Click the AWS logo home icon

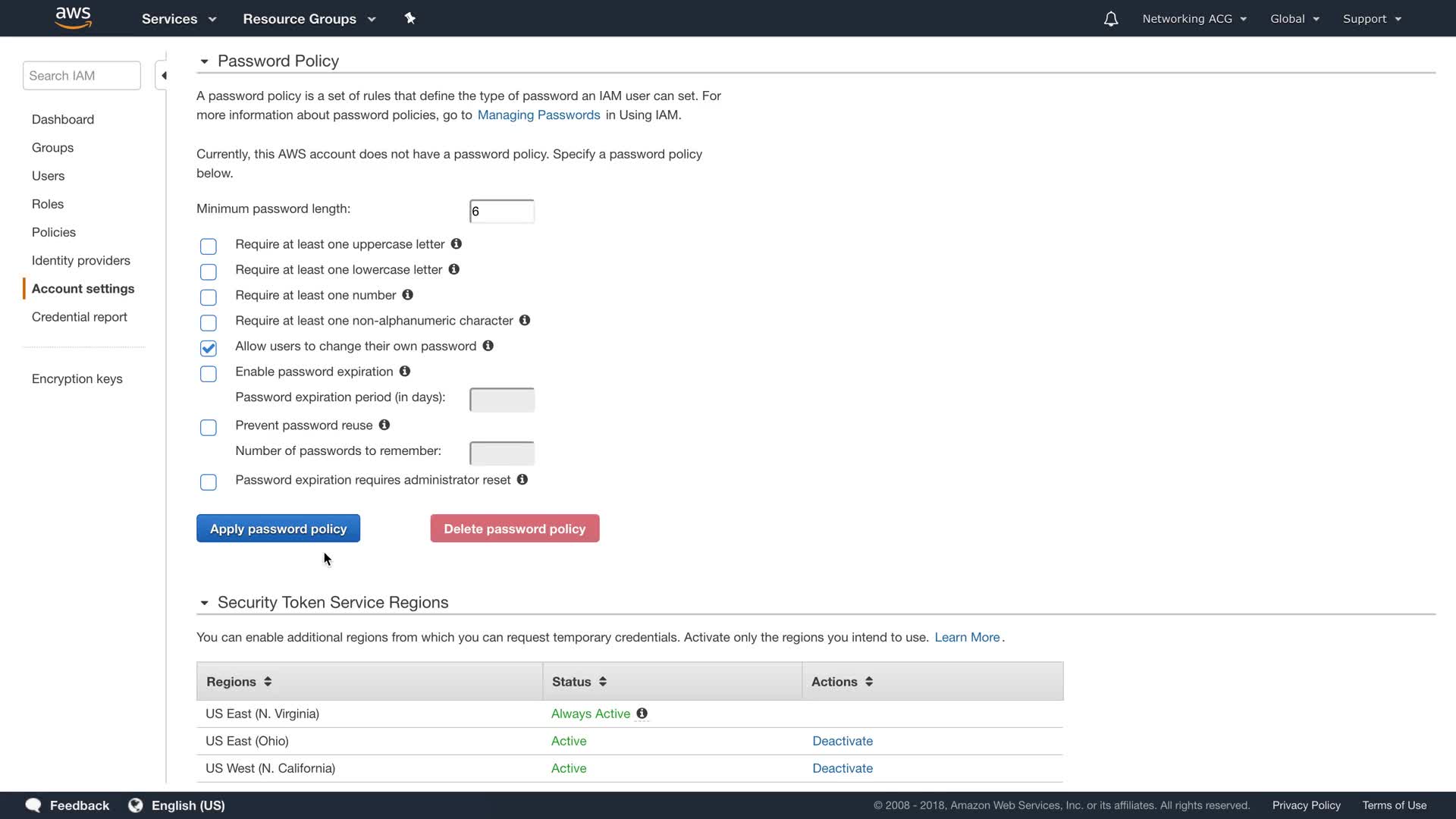pyautogui.click(x=74, y=17)
